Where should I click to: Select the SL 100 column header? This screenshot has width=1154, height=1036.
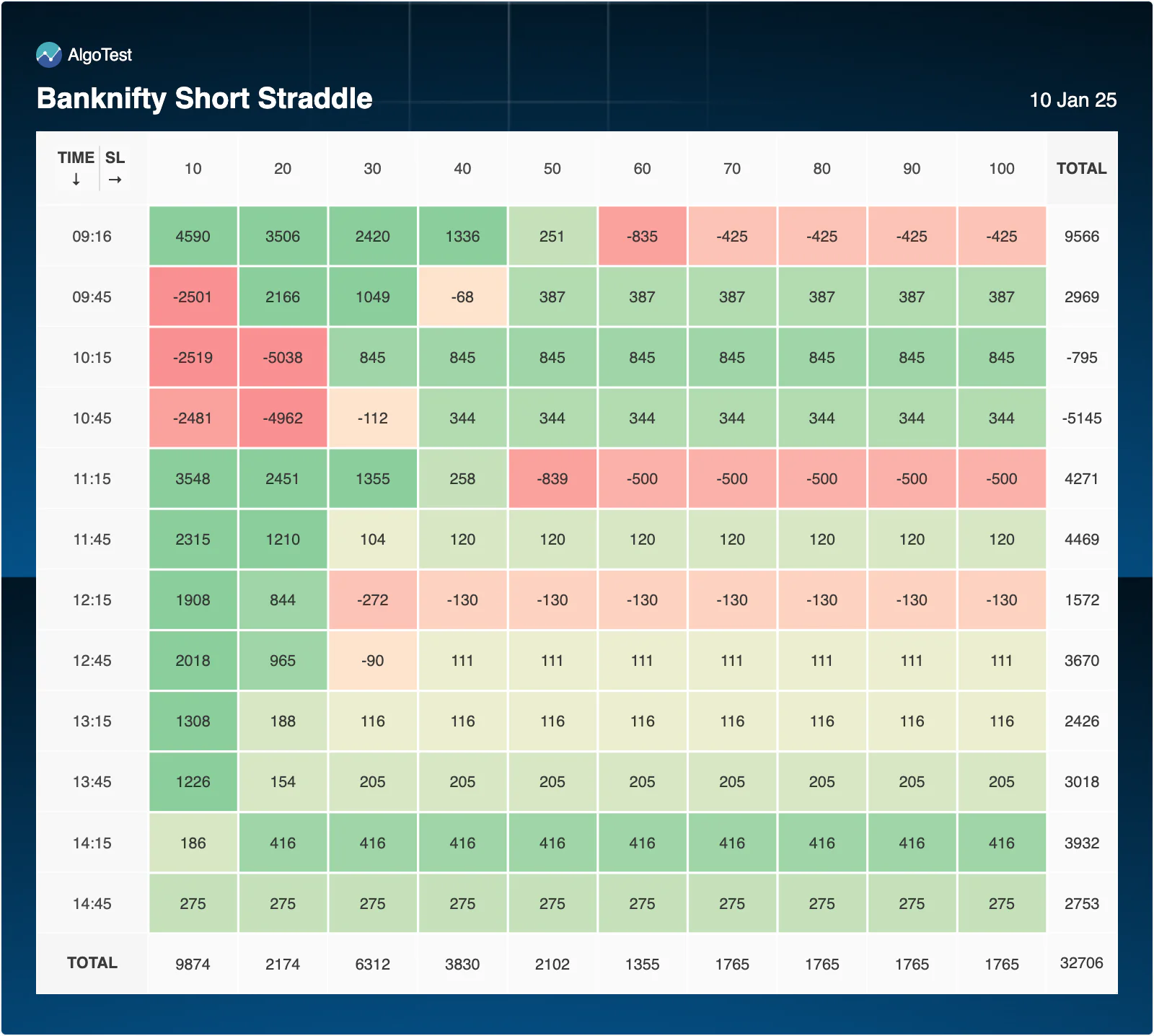[1002, 169]
